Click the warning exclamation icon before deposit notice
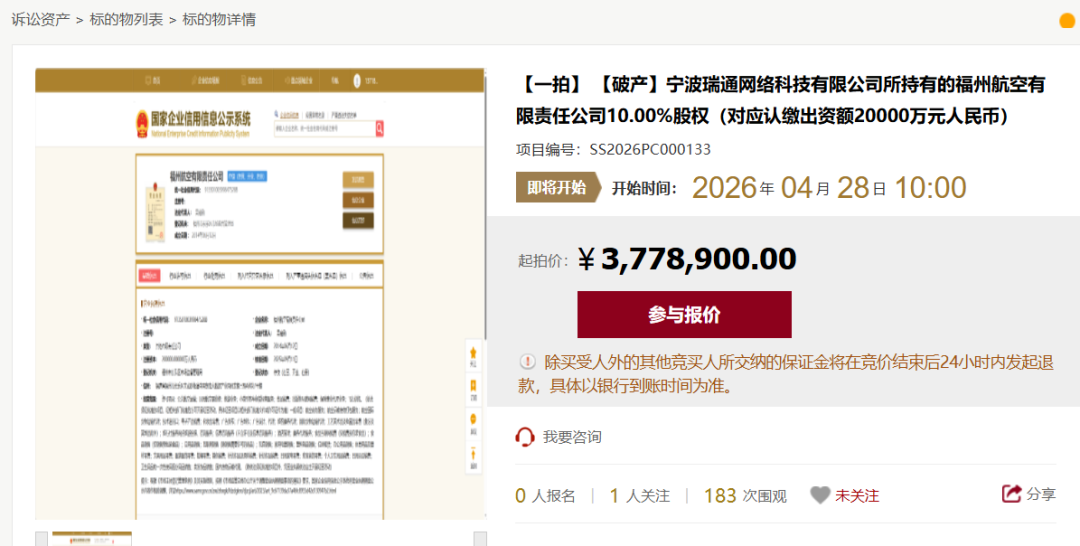 point(527,362)
